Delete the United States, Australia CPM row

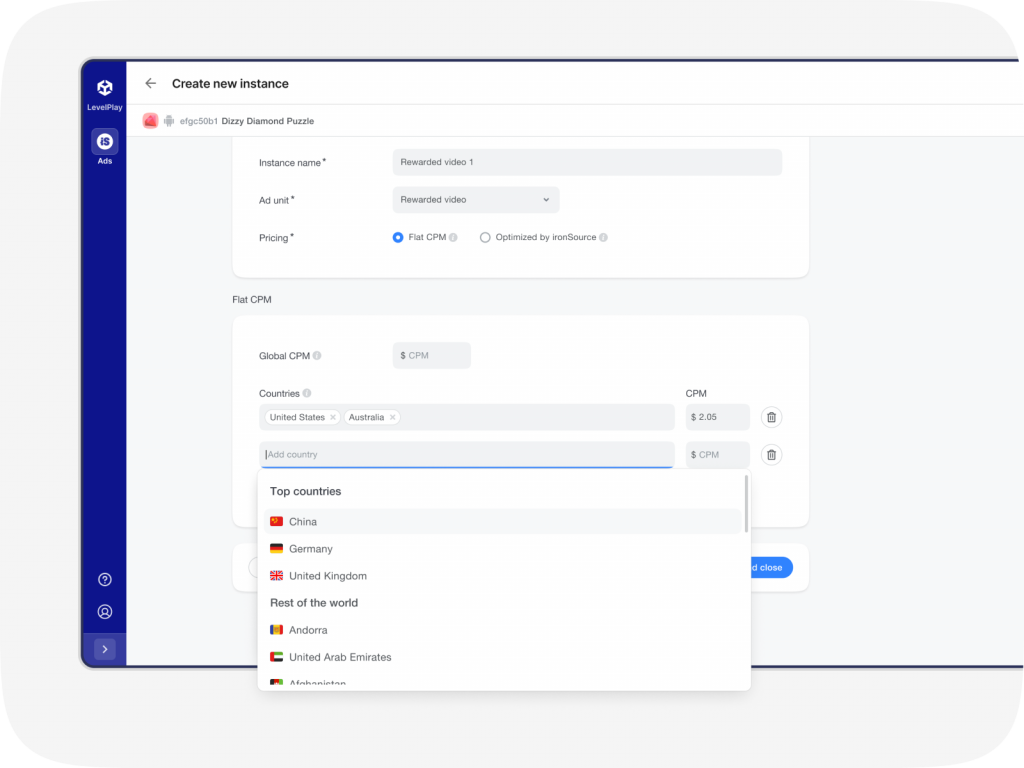coord(771,417)
